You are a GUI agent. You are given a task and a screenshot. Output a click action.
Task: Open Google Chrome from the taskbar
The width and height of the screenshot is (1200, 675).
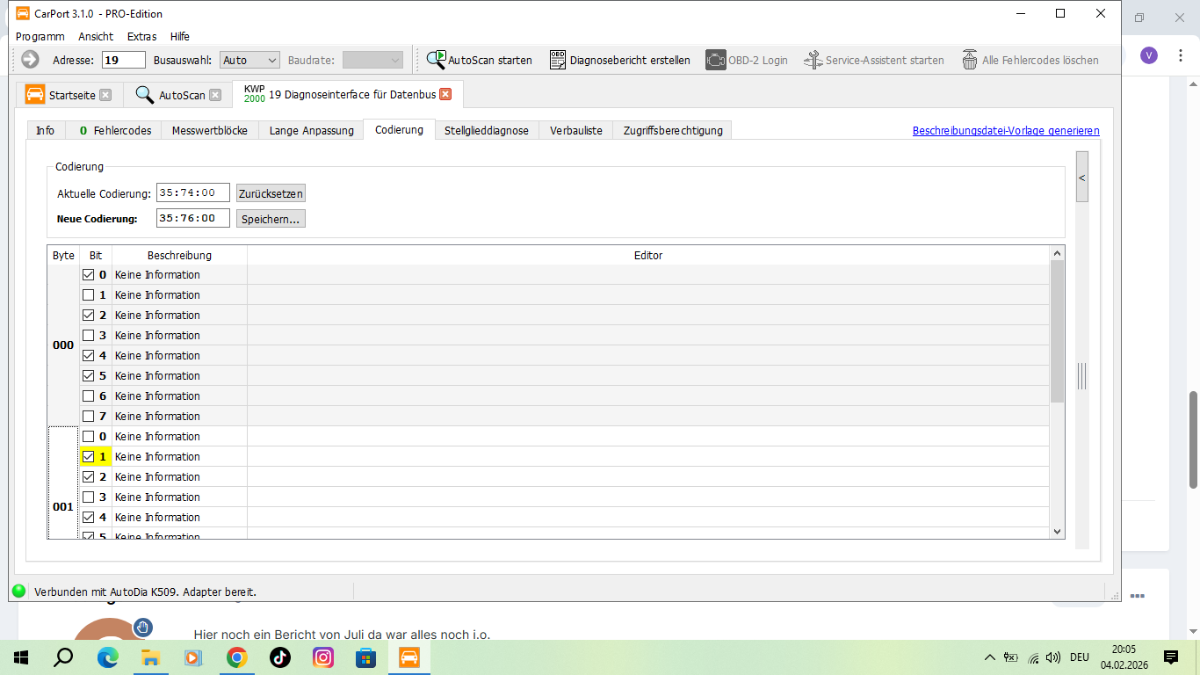pyautogui.click(x=237, y=657)
